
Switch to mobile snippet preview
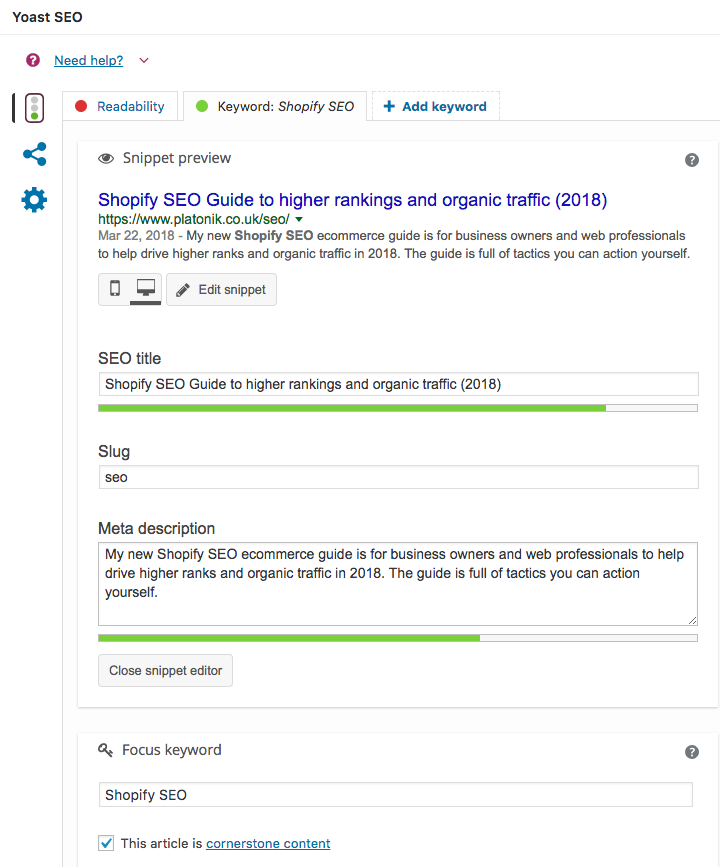tap(115, 289)
